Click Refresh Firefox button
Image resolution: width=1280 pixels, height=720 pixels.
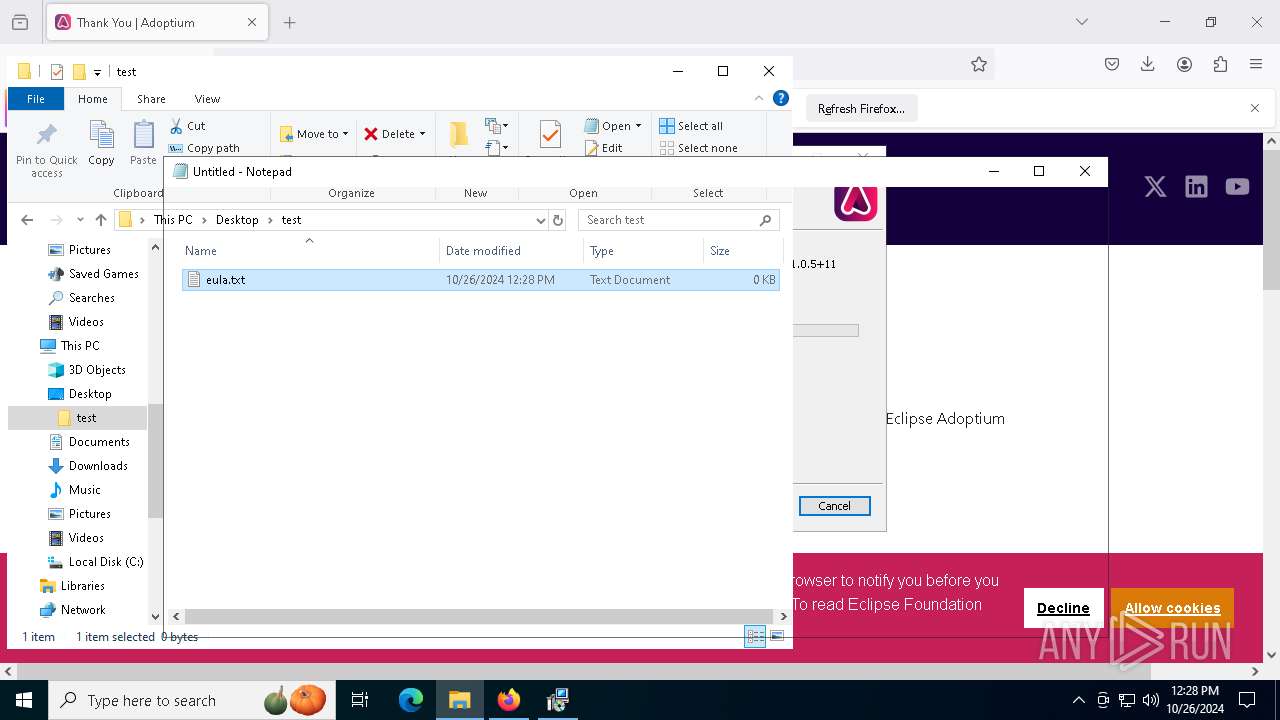(x=861, y=108)
